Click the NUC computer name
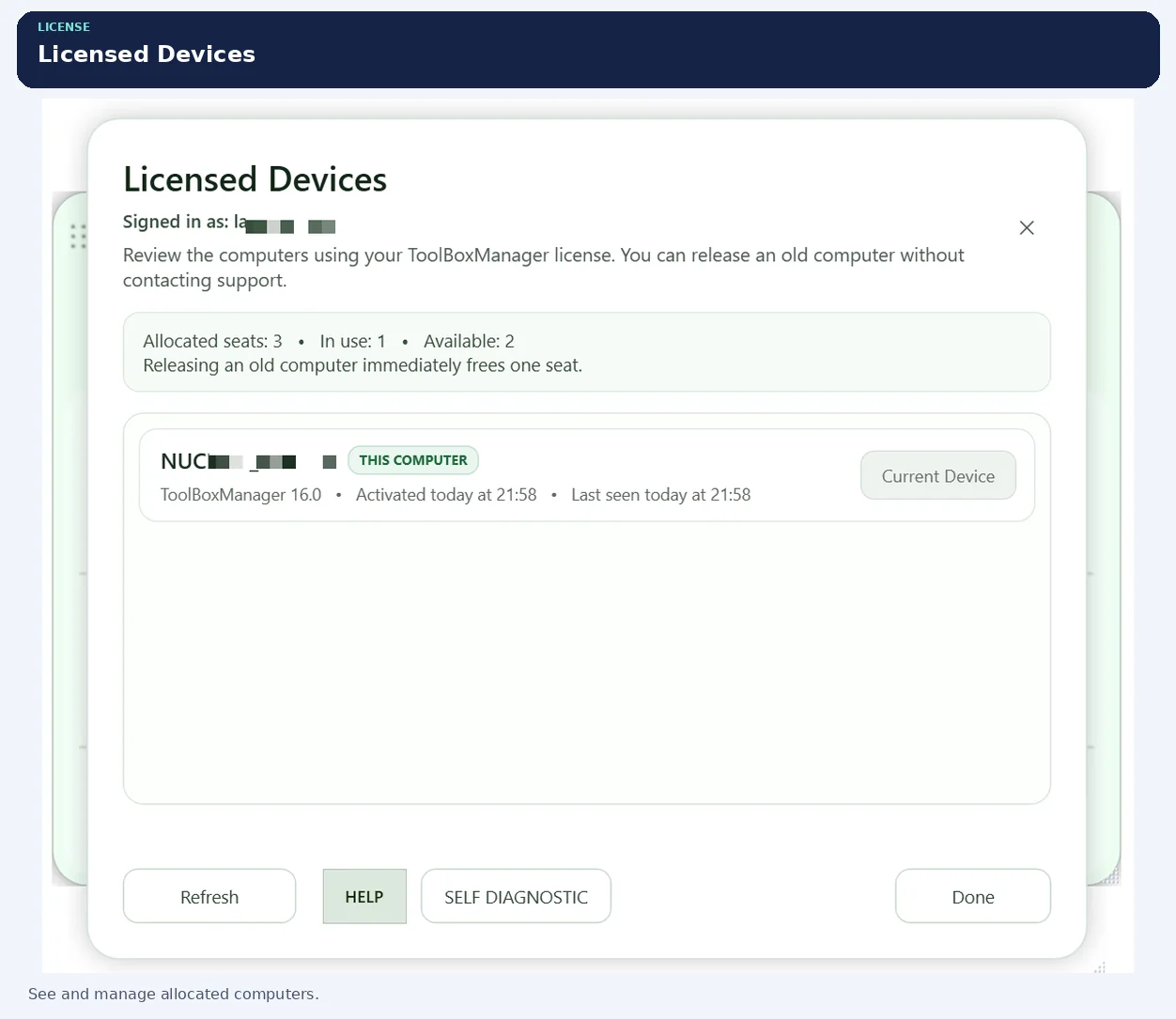Image resolution: width=1176 pixels, height=1019 pixels. click(248, 461)
